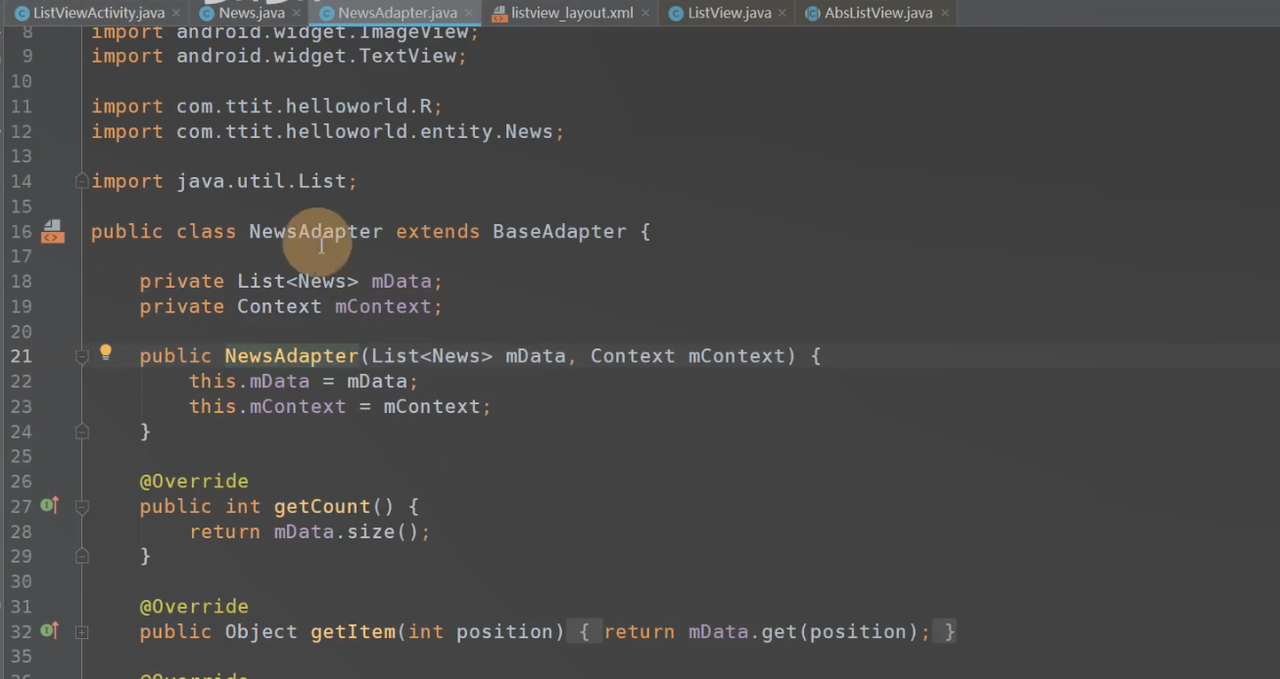Collapse the getCount method fold at line 27
Screen dimensions: 1280x679
(x=82, y=507)
